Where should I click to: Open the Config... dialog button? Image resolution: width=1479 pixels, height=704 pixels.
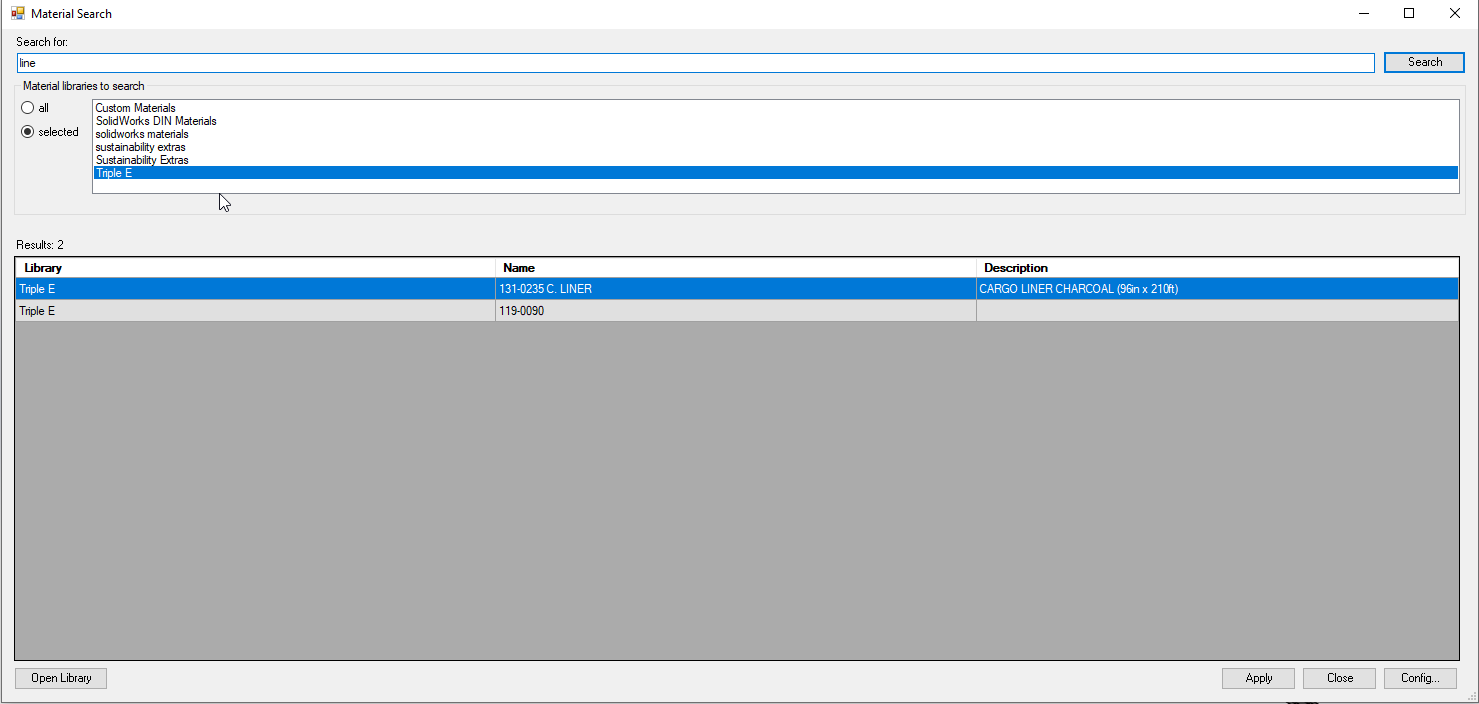point(1420,678)
